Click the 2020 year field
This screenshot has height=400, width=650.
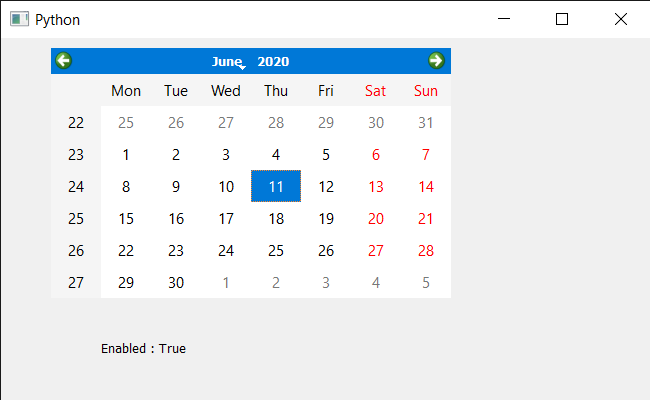pos(273,61)
